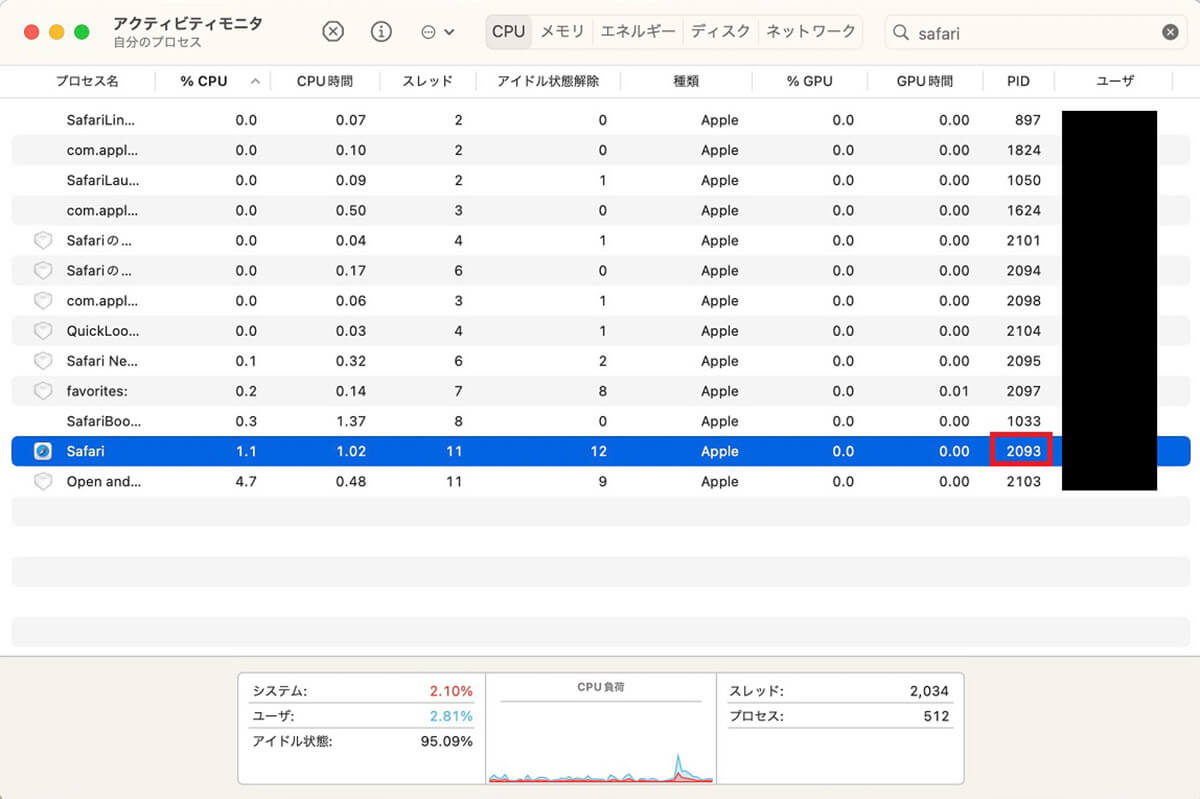Click the Safari process name text

pos(85,451)
